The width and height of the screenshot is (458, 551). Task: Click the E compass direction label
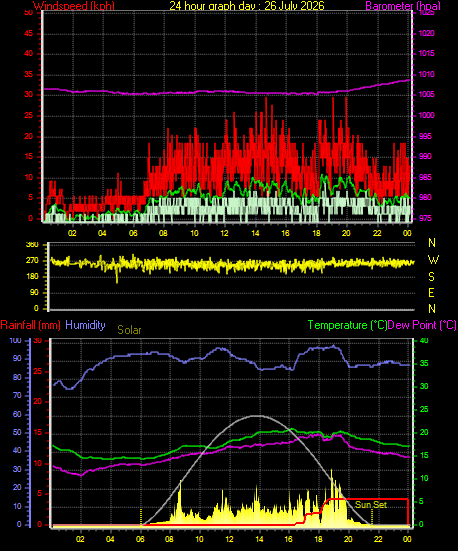pyautogui.click(x=431, y=293)
